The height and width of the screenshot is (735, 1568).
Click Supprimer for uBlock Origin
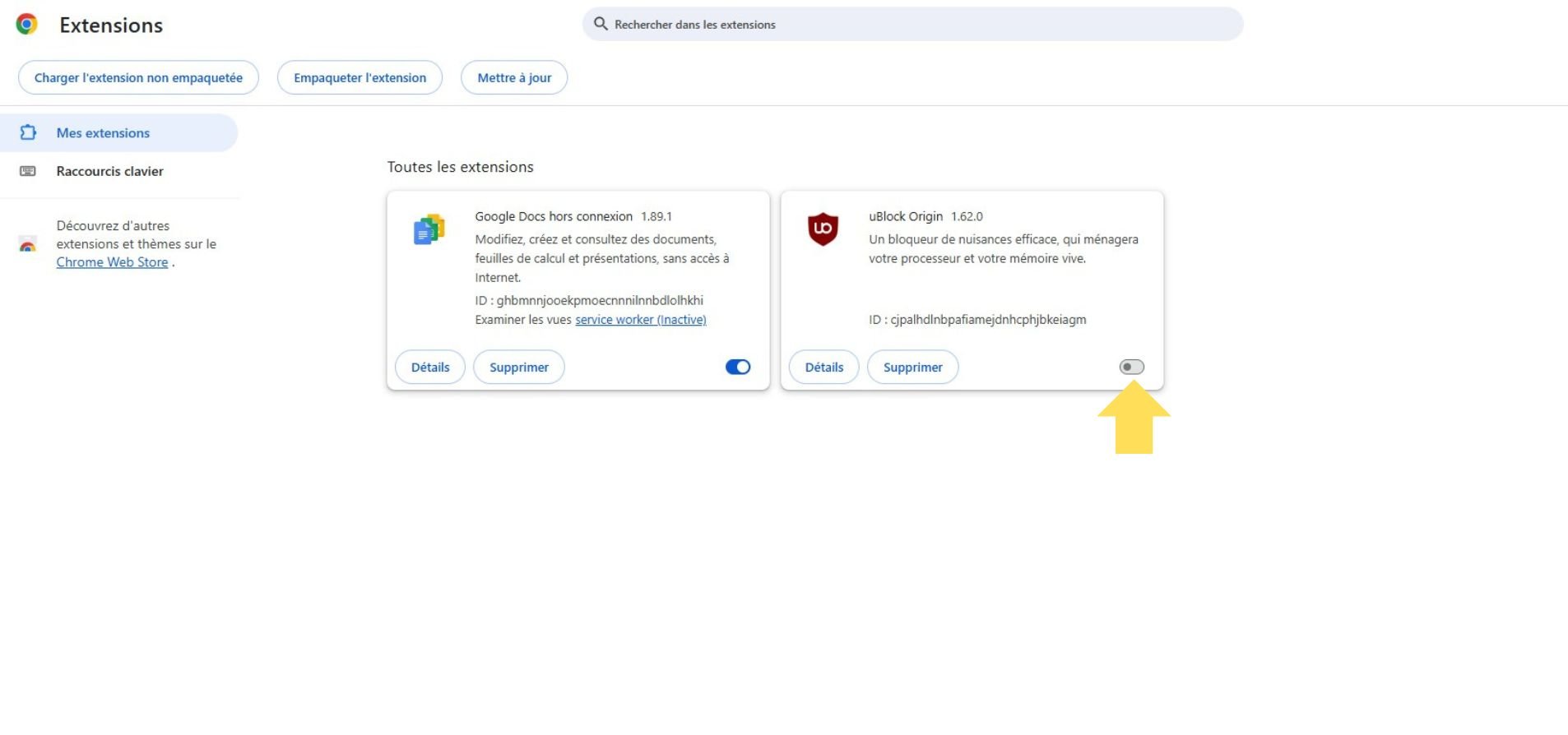point(913,367)
